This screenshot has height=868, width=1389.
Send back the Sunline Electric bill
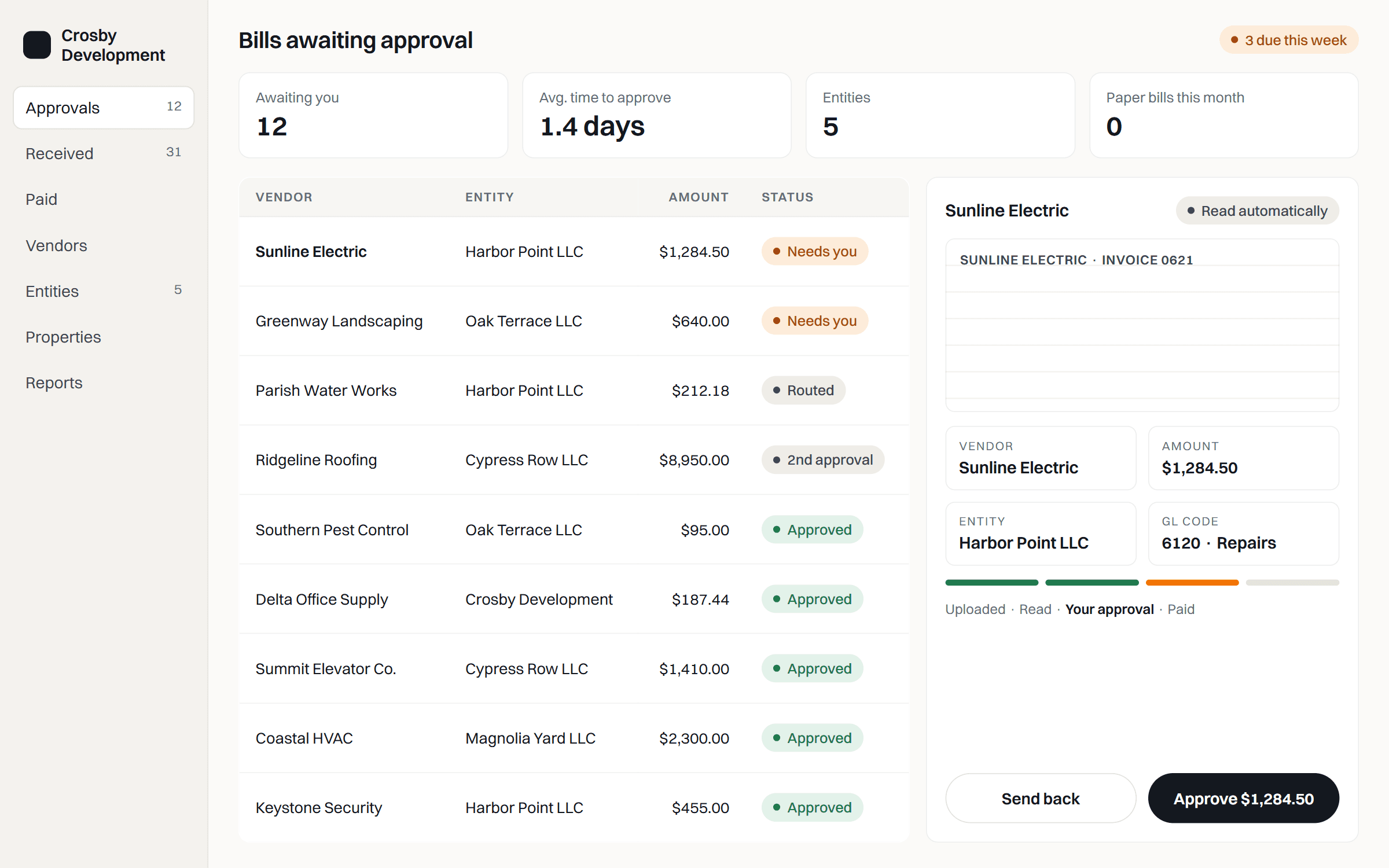(x=1041, y=799)
